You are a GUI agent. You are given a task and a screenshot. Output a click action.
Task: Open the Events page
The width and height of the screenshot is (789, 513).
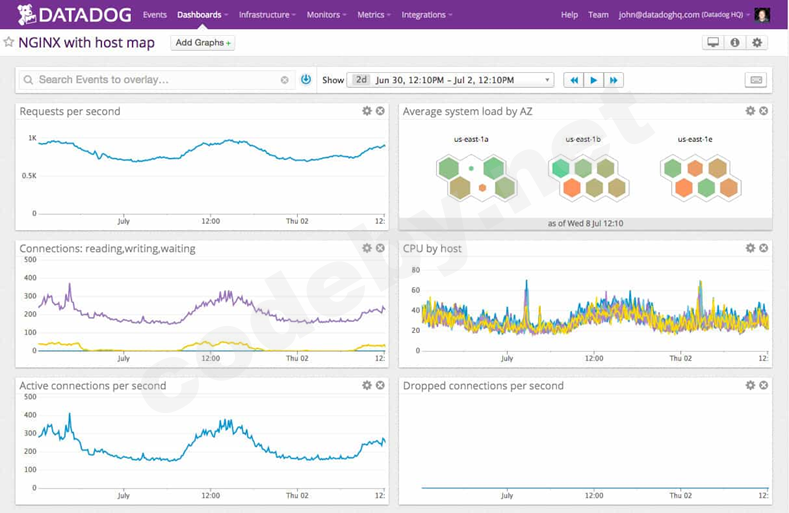[x=155, y=15]
